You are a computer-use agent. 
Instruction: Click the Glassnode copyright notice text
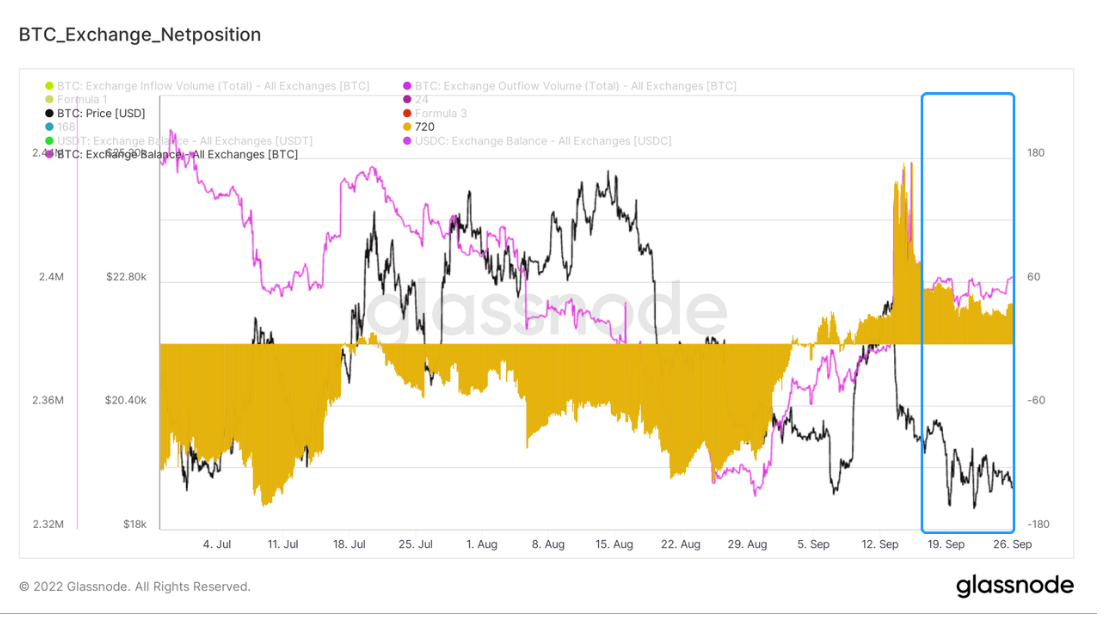pyautogui.click(x=135, y=587)
